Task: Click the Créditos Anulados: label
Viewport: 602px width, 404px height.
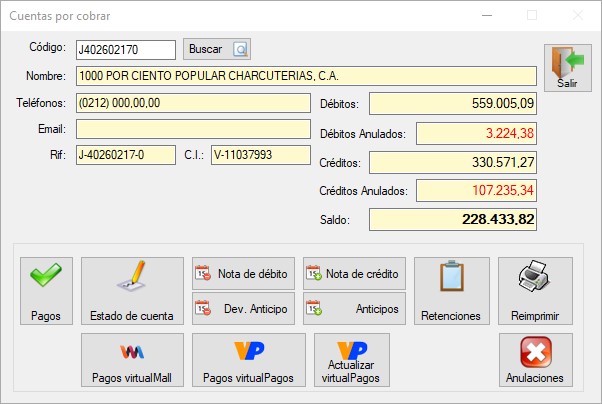Action: coord(363,190)
